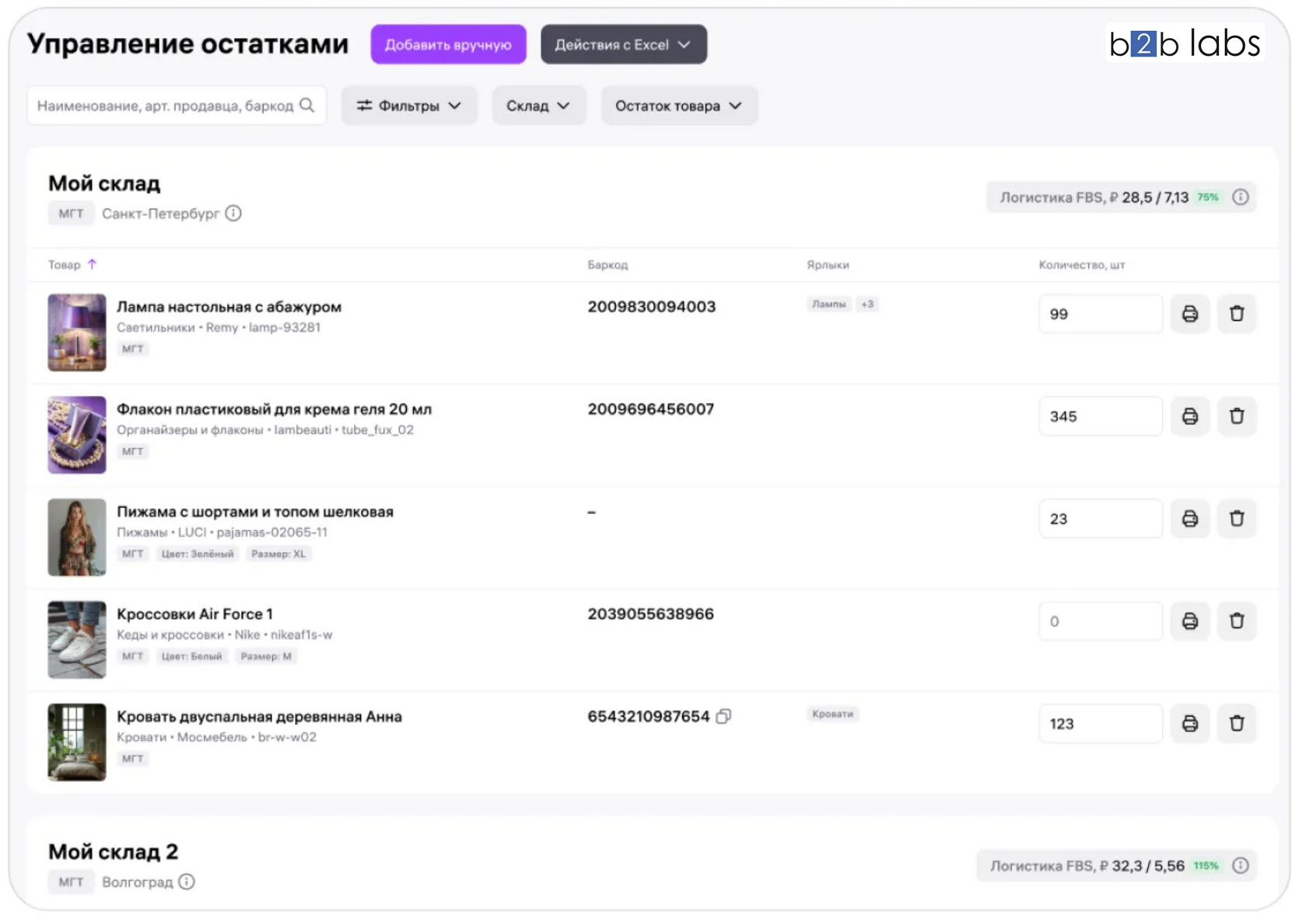Delete the Флакон пластиковый row with trash icon

click(1237, 416)
